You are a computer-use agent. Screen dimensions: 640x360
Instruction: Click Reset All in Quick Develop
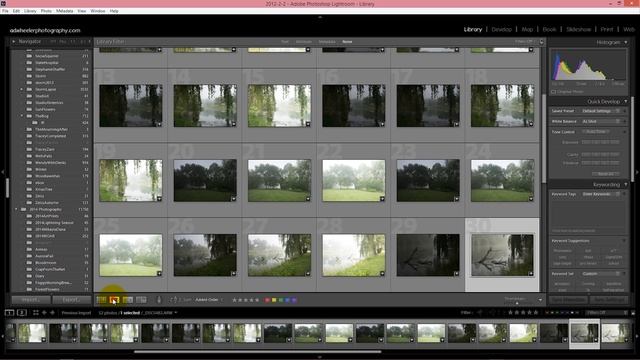(x=606, y=174)
